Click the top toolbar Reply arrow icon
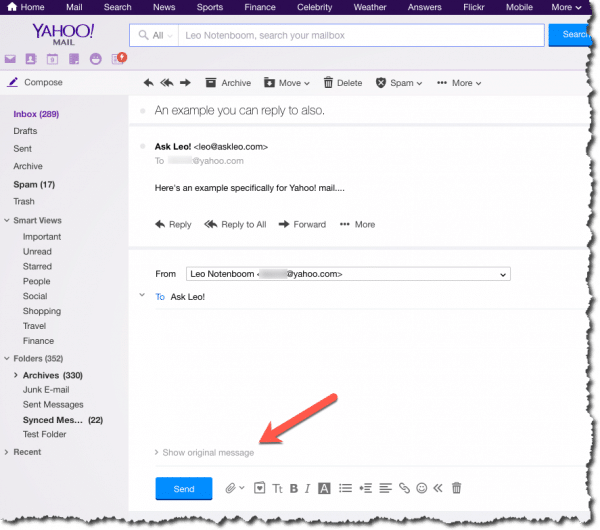Image resolution: width=600 pixels, height=530 pixels. coord(148,83)
